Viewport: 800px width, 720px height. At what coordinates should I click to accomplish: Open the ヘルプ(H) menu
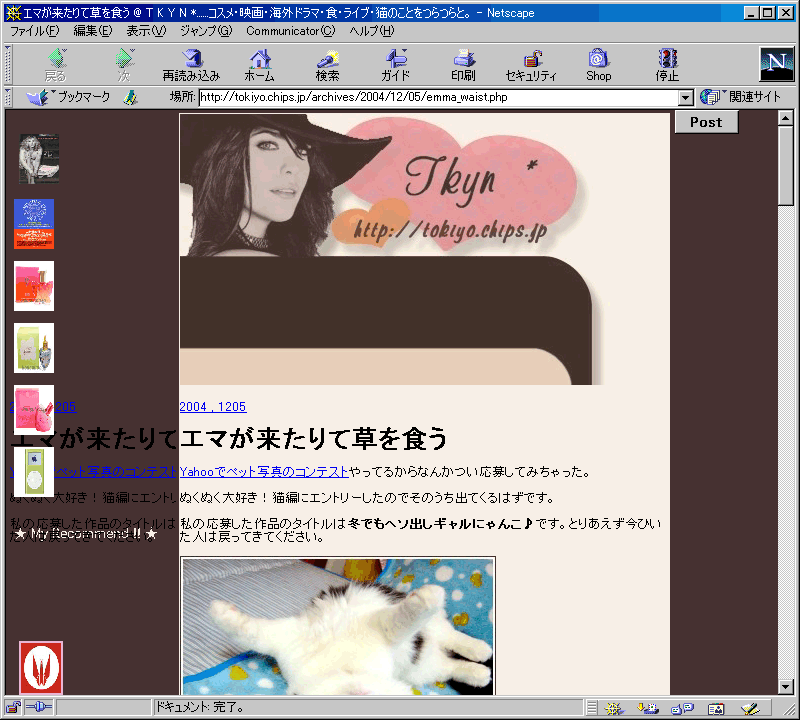372,31
